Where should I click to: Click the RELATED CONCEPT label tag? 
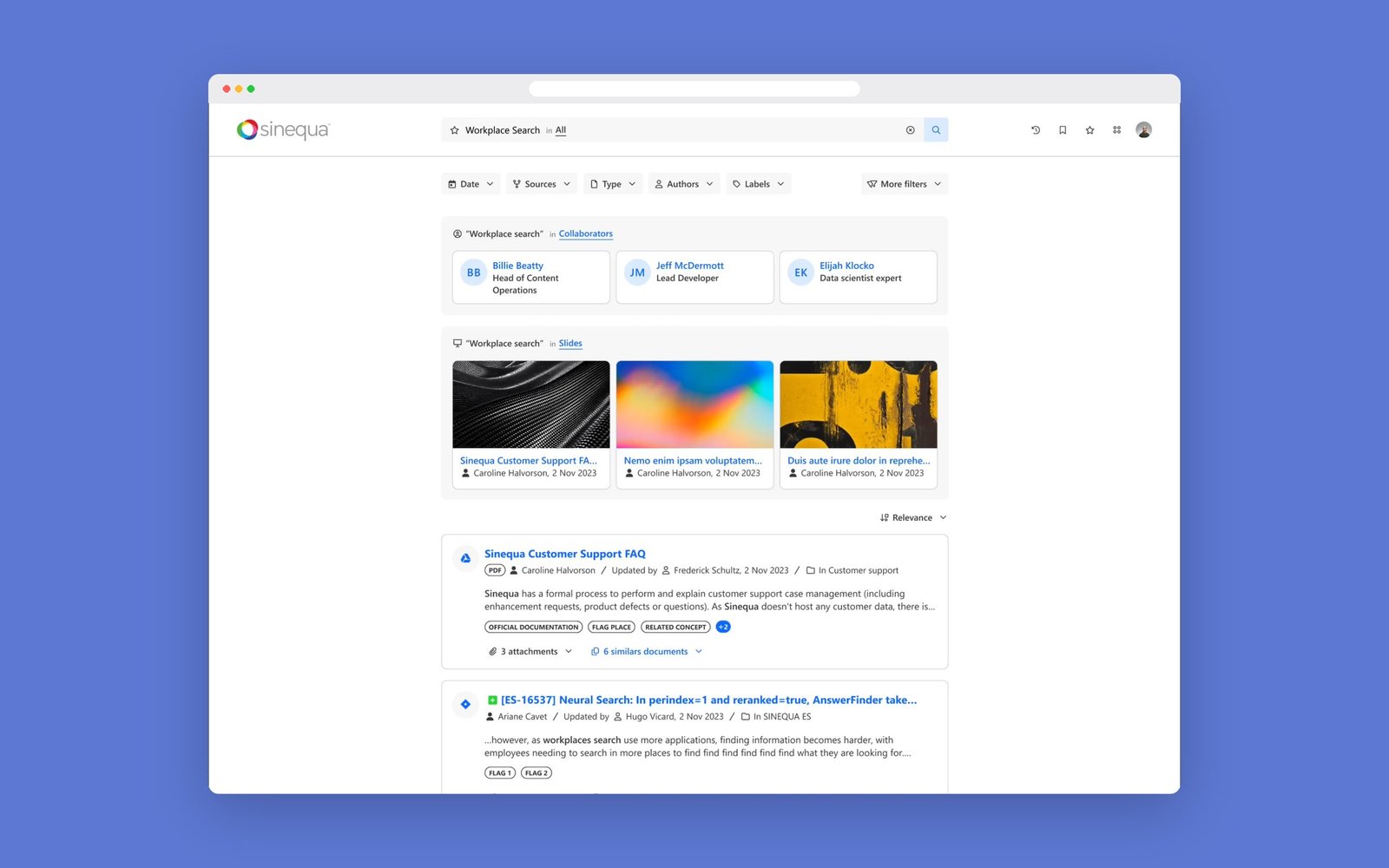675,627
